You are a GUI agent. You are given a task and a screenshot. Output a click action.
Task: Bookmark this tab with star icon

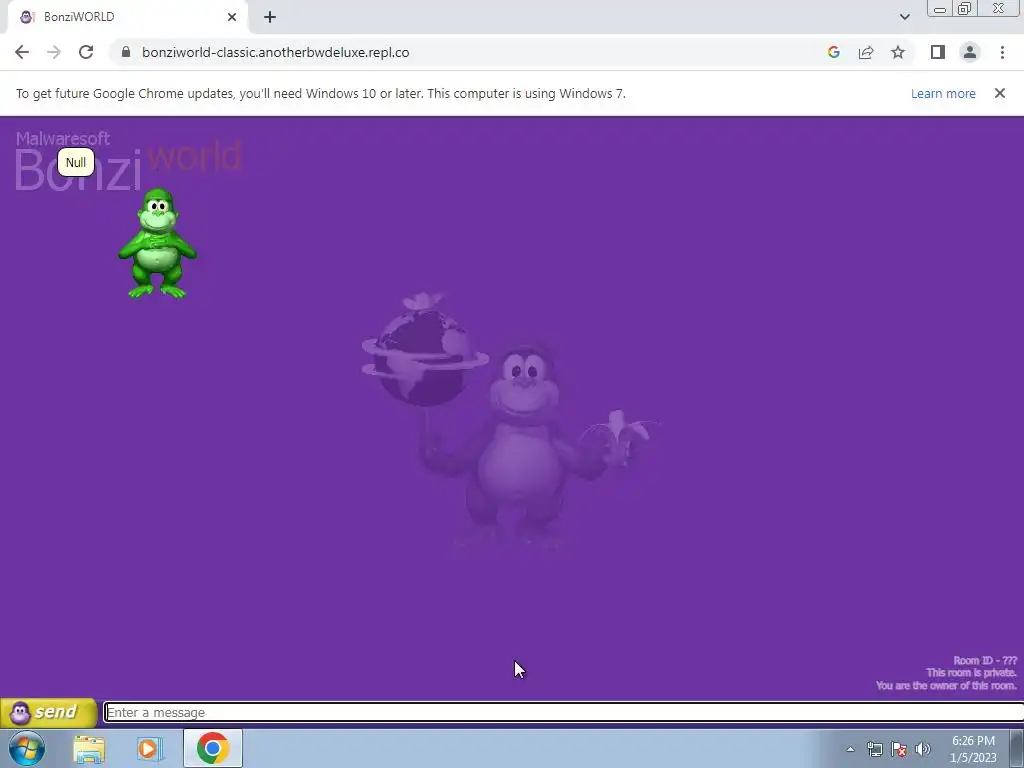tap(898, 52)
